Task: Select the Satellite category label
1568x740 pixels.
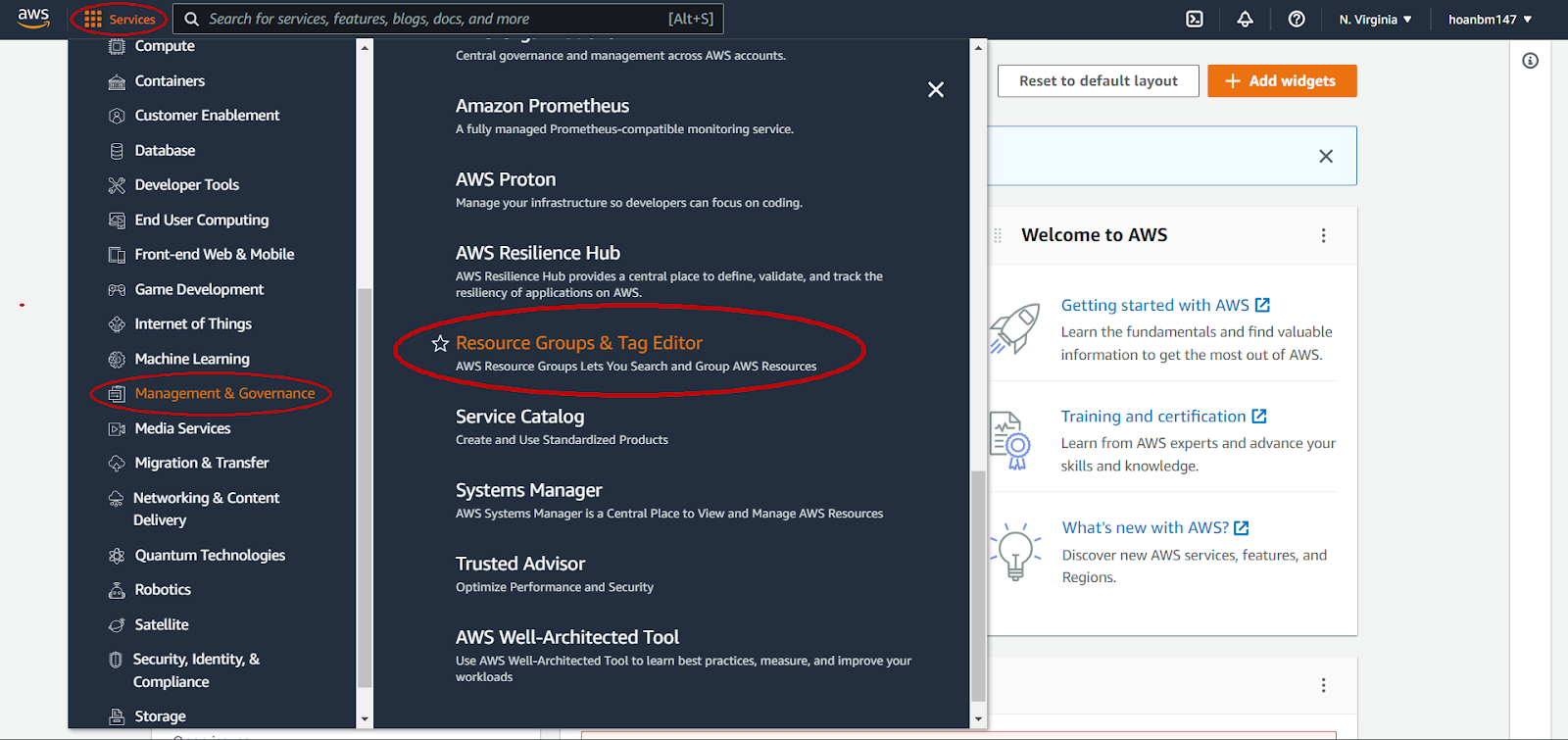Action: pyautogui.click(x=162, y=624)
